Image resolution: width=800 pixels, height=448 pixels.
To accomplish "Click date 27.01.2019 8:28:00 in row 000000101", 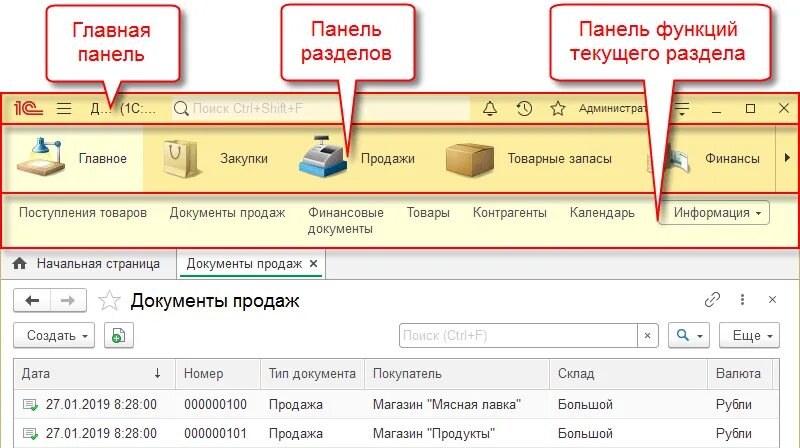I will coord(101,434).
